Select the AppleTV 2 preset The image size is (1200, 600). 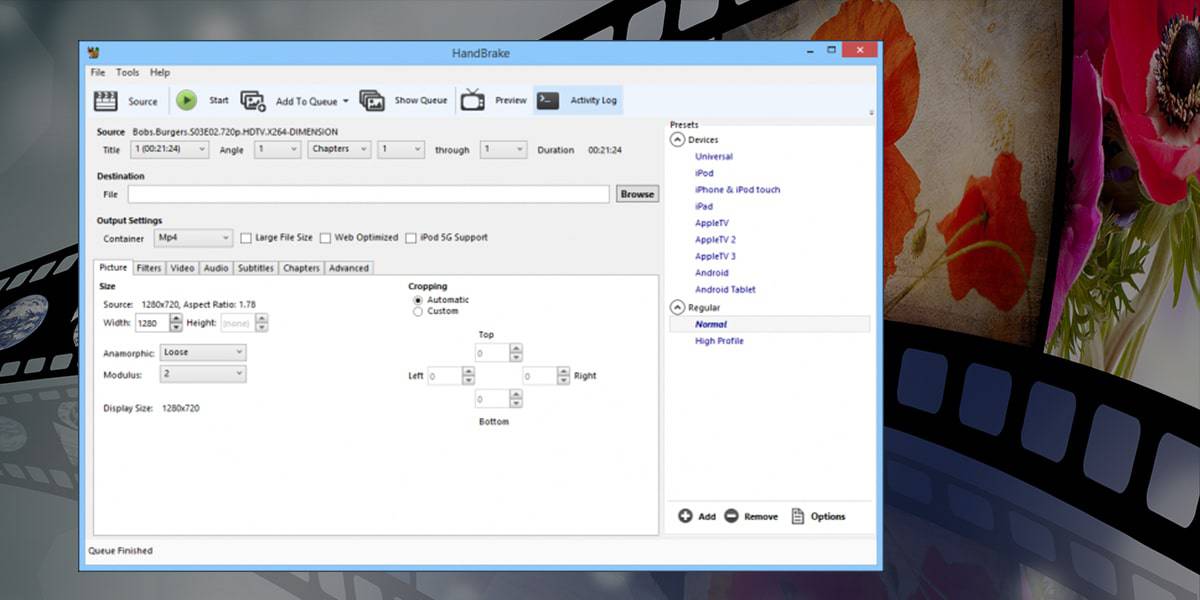pos(715,240)
